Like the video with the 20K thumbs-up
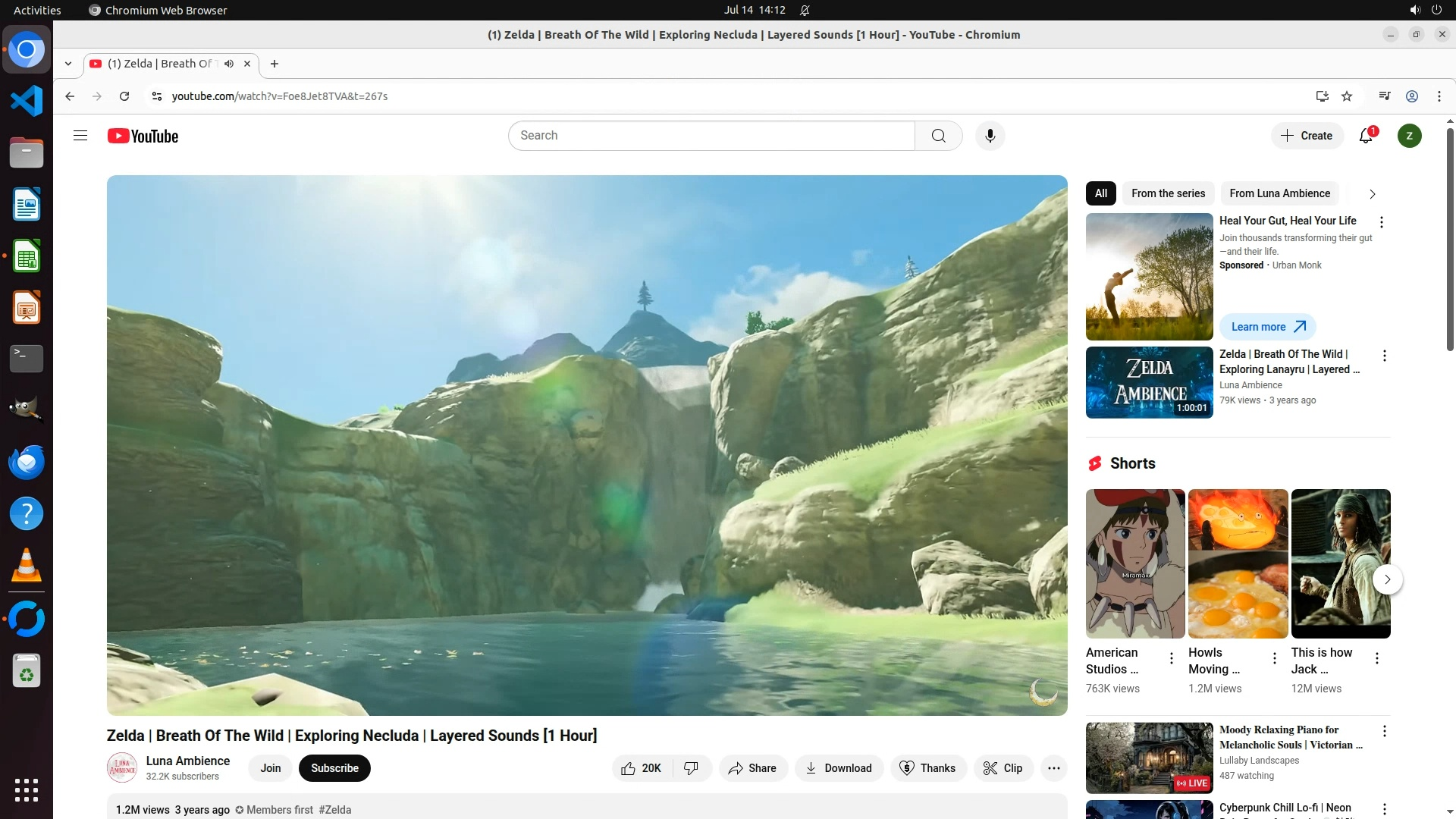 click(x=641, y=768)
